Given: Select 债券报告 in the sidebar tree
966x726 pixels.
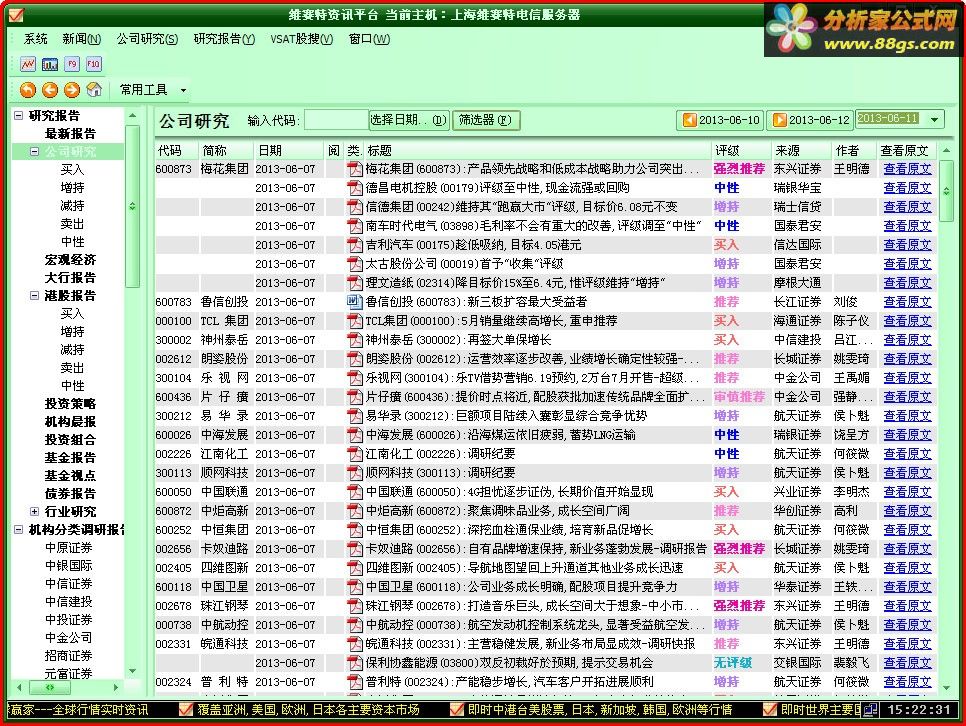Looking at the screenshot, I should click(x=70, y=494).
